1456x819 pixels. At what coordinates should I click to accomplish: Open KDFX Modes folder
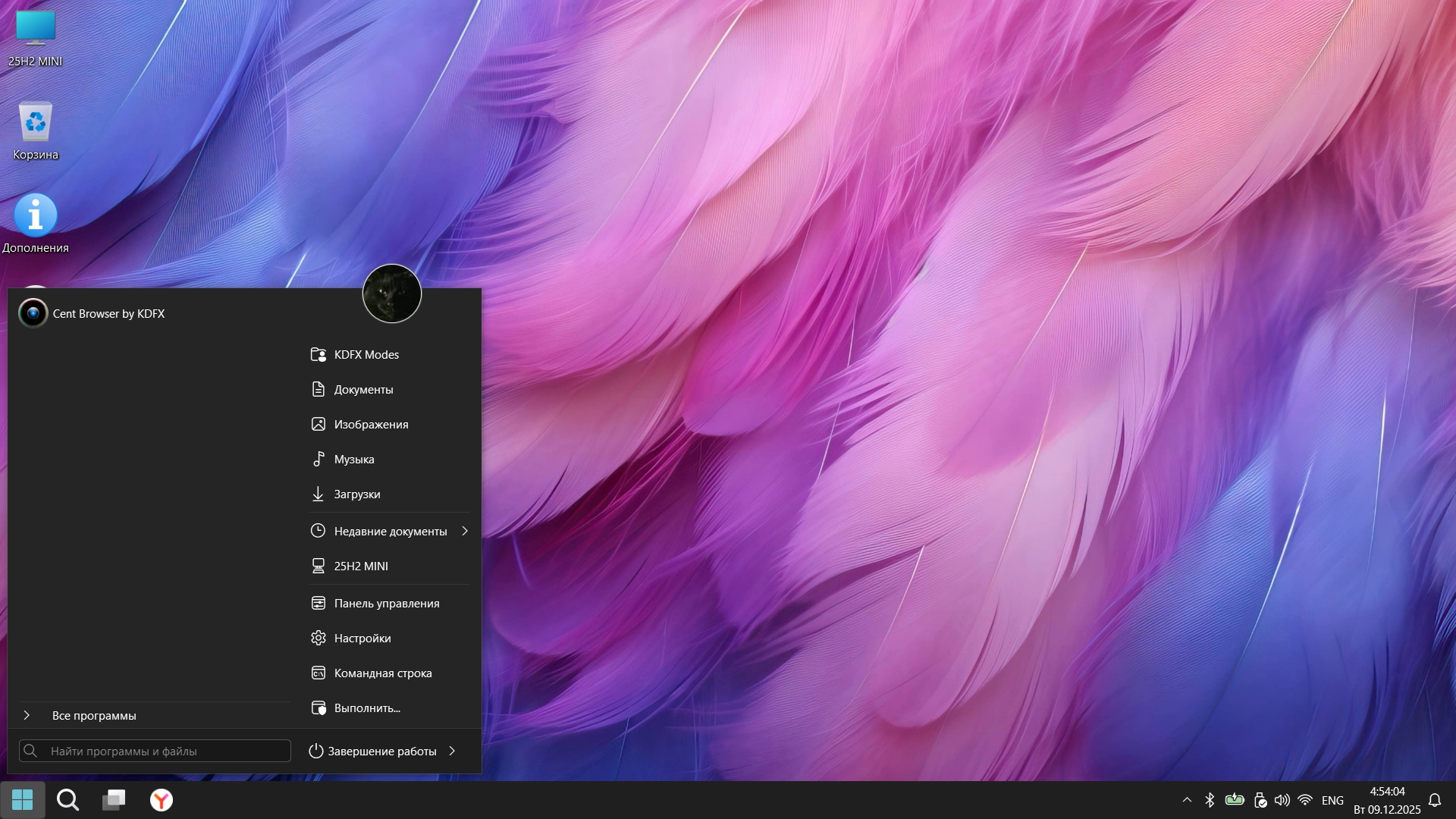pyautogui.click(x=366, y=354)
